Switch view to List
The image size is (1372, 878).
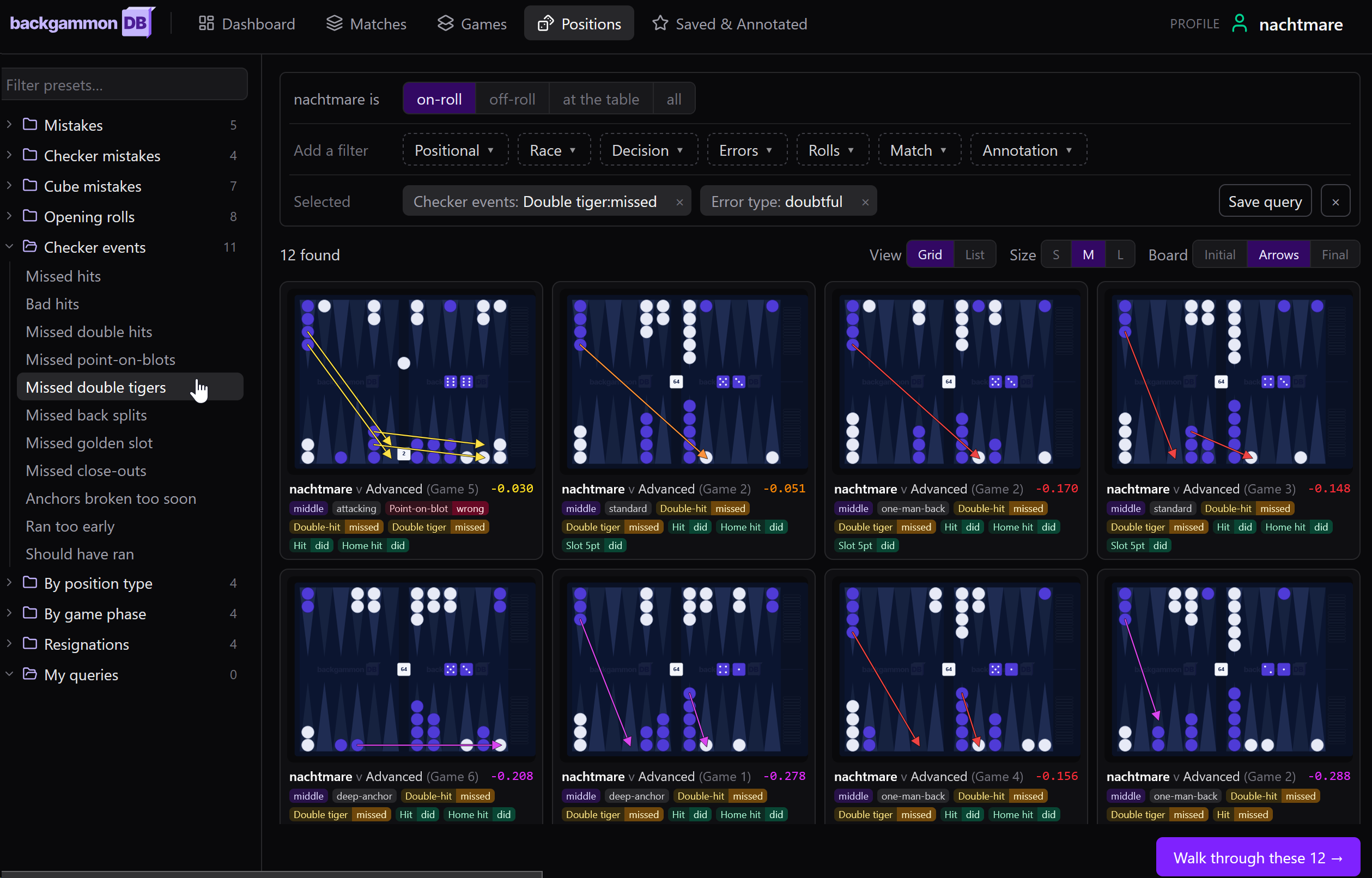(x=974, y=254)
